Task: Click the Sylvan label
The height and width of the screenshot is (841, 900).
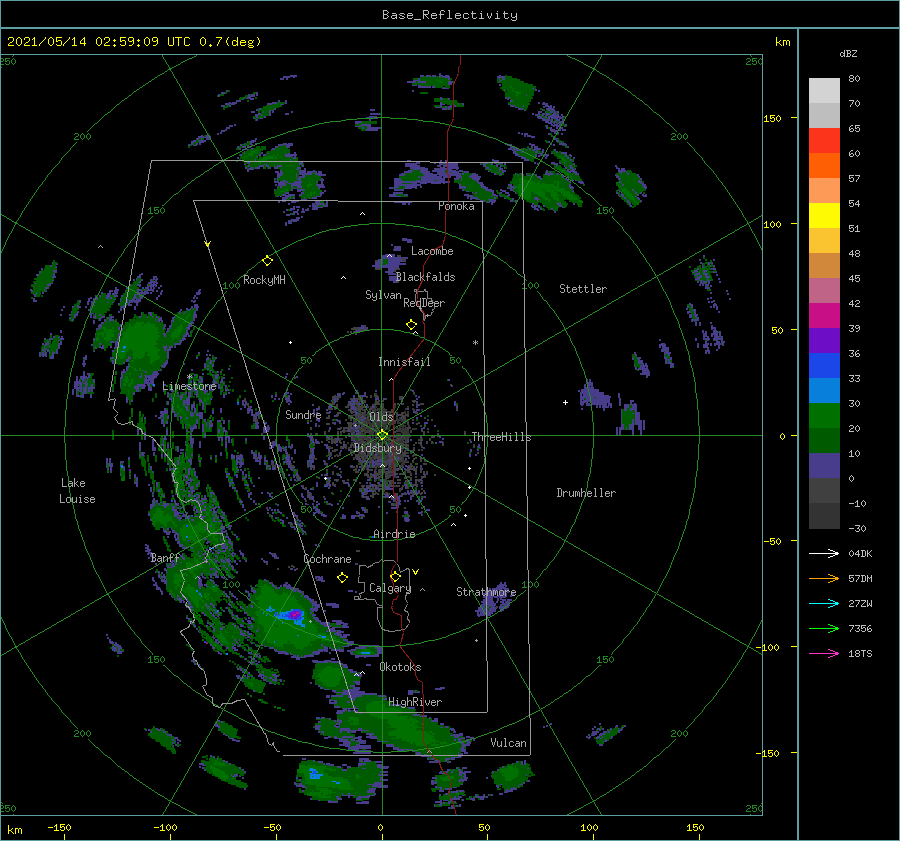Action: (x=383, y=295)
